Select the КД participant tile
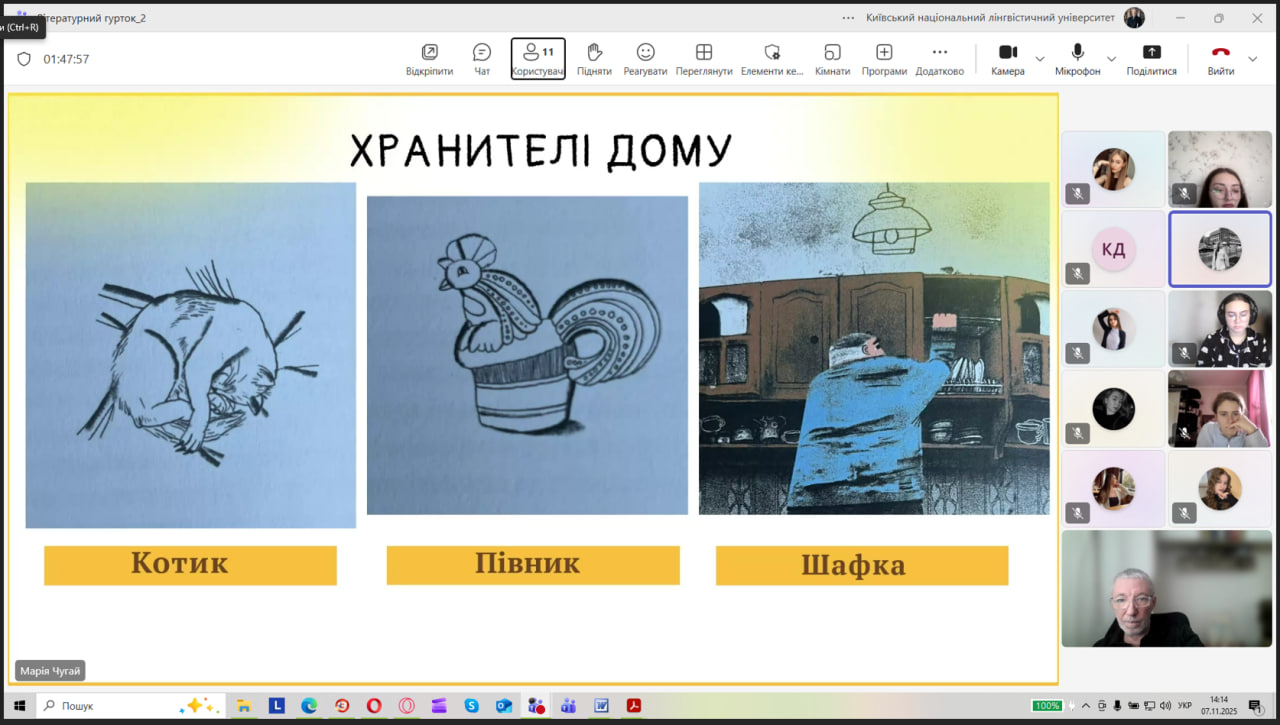Image resolution: width=1280 pixels, height=725 pixels. coord(1113,249)
